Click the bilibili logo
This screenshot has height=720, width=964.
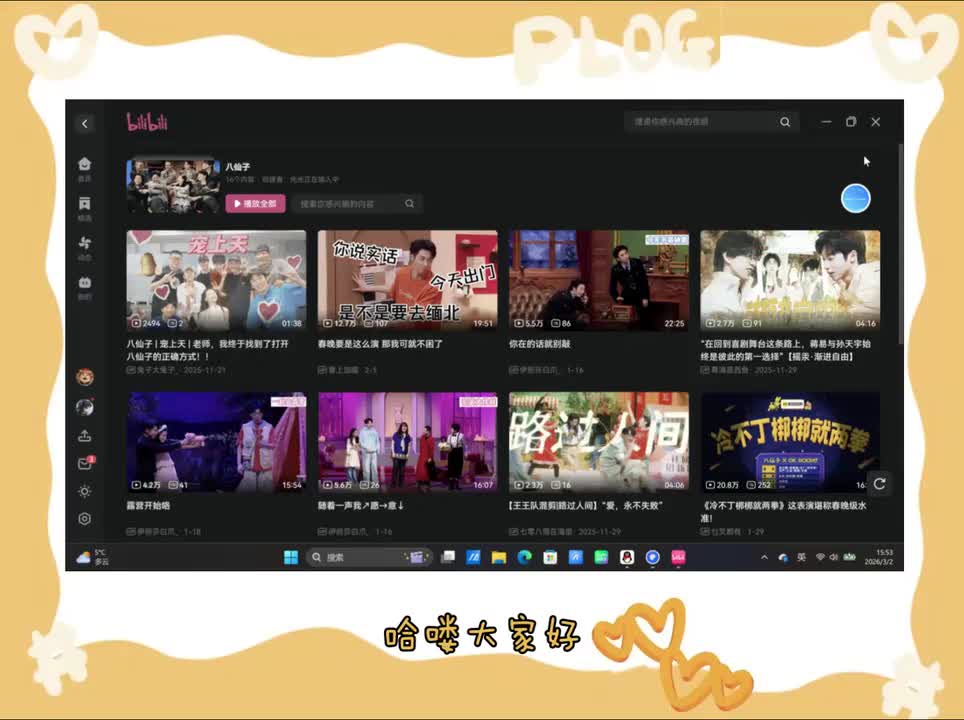147,122
